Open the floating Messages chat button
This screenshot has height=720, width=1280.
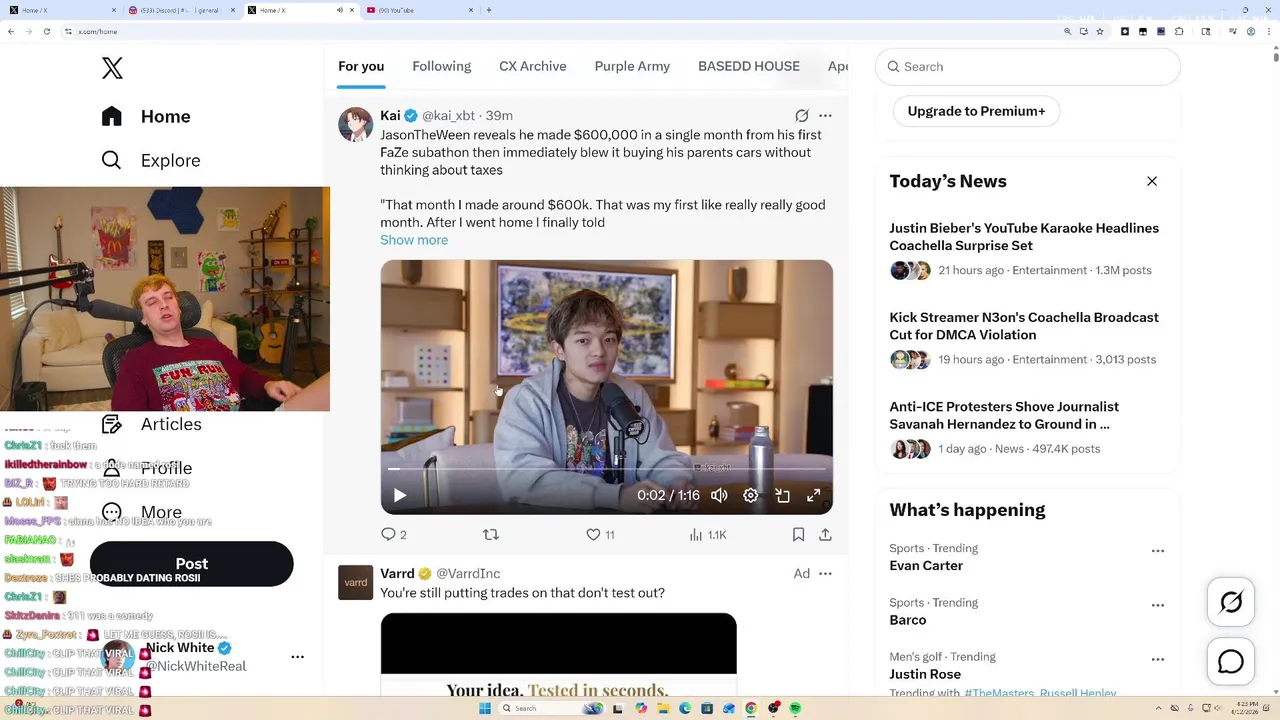coord(1231,662)
